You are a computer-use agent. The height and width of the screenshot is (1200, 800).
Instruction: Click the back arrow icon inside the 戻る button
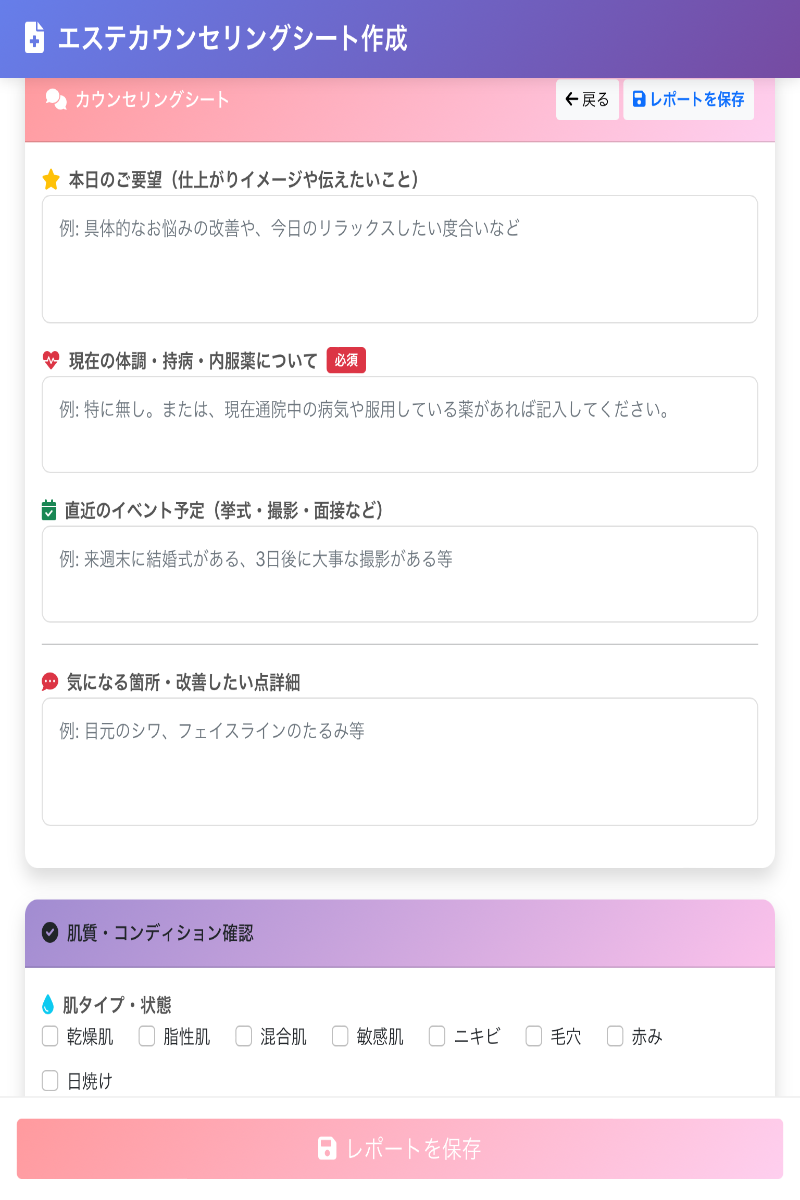(572, 99)
